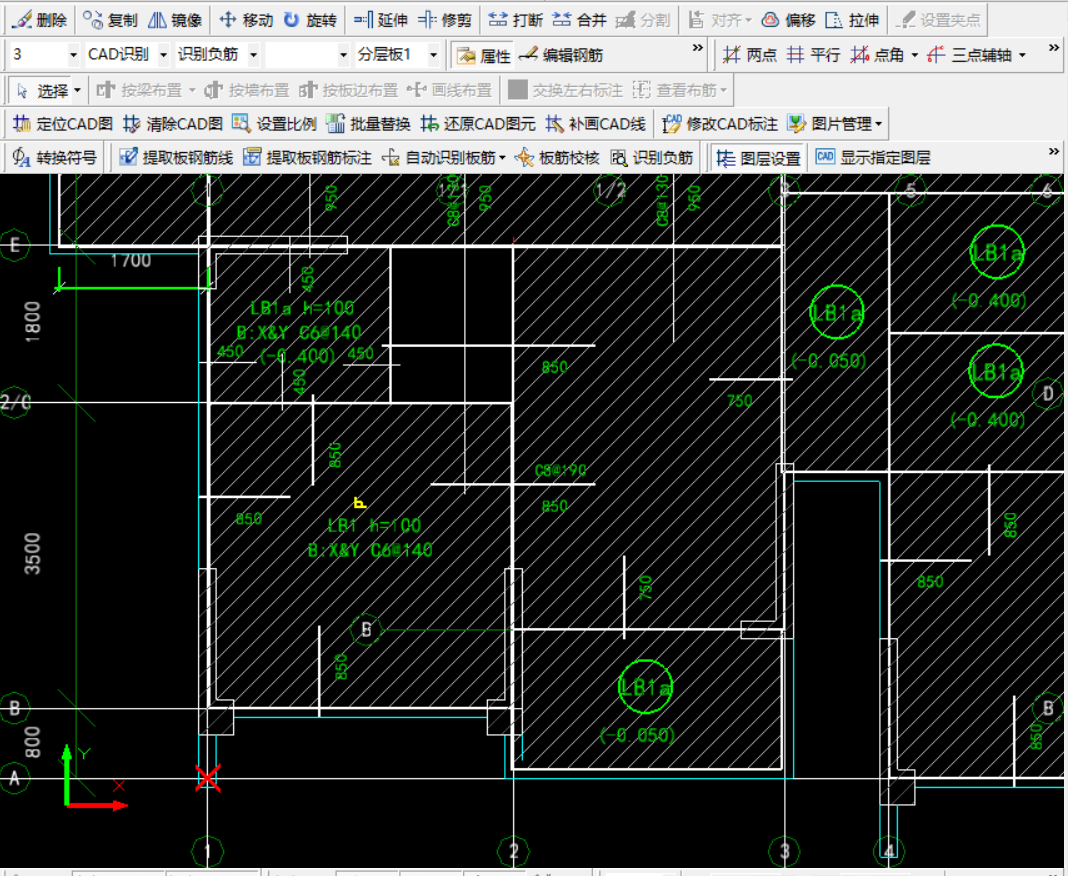This screenshot has height=876, width=1068.
Task: Select 平行 parallel axis tool
Action: [x=813, y=54]
